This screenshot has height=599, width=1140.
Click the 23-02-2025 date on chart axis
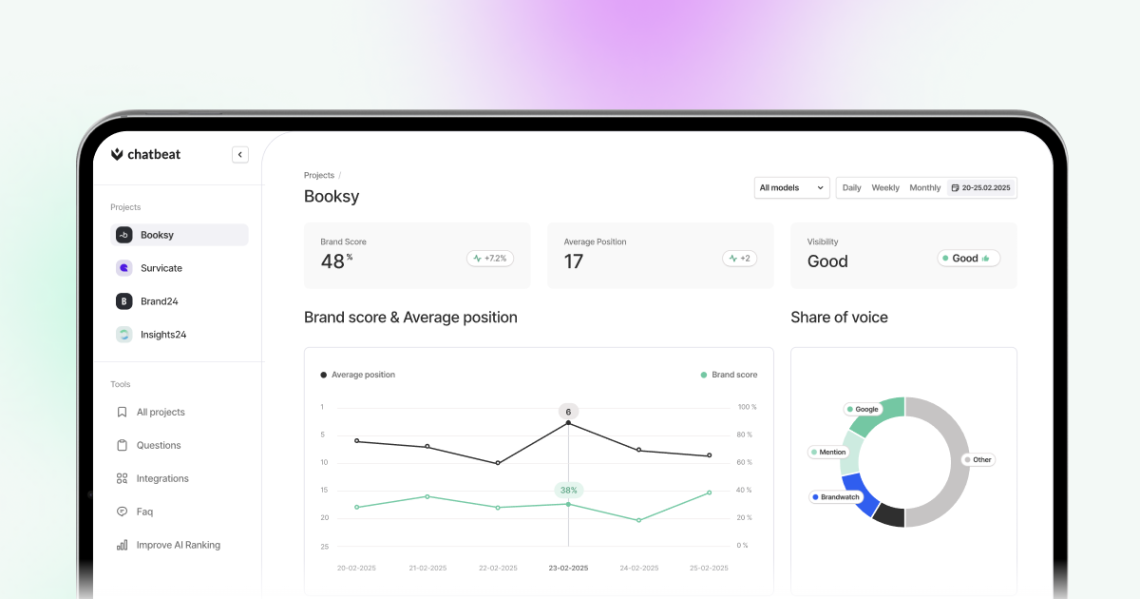pyautogui.click(x=569, y=568)
